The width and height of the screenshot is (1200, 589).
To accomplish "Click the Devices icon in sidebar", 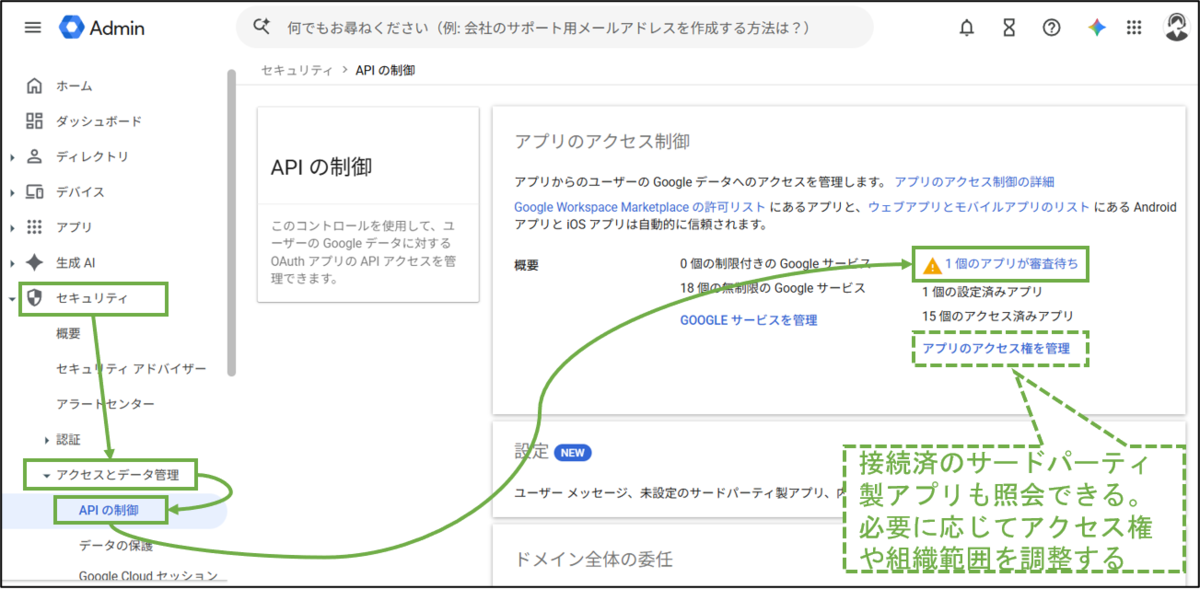I will click(x=35, y=192).
